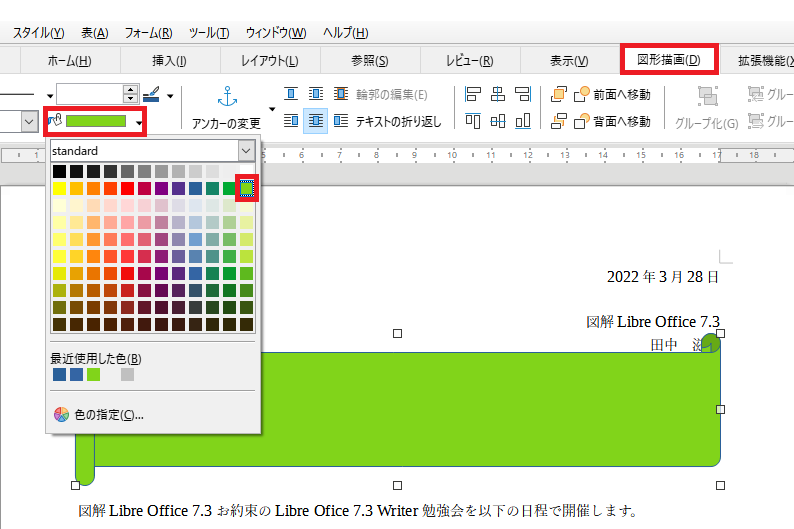Open the フォーム(R) menu
This screenshot has width=794, height=529.
[148, 33]
